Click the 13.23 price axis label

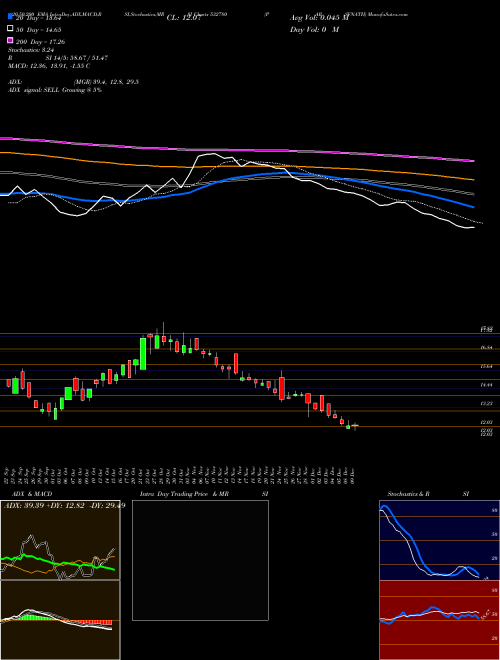[x=487, y=403]
